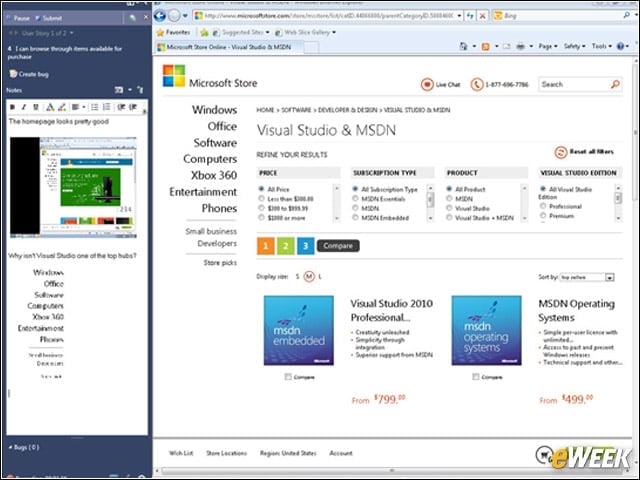Click the RSS feeds icon in command bar

tap(486, 47)
